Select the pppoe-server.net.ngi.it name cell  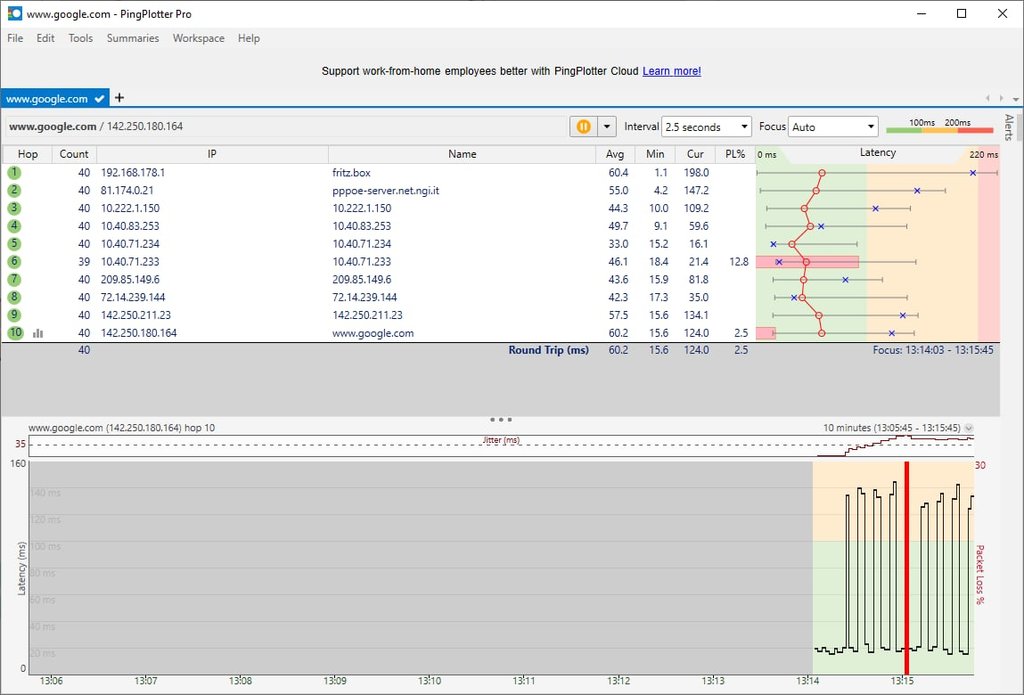385,190
